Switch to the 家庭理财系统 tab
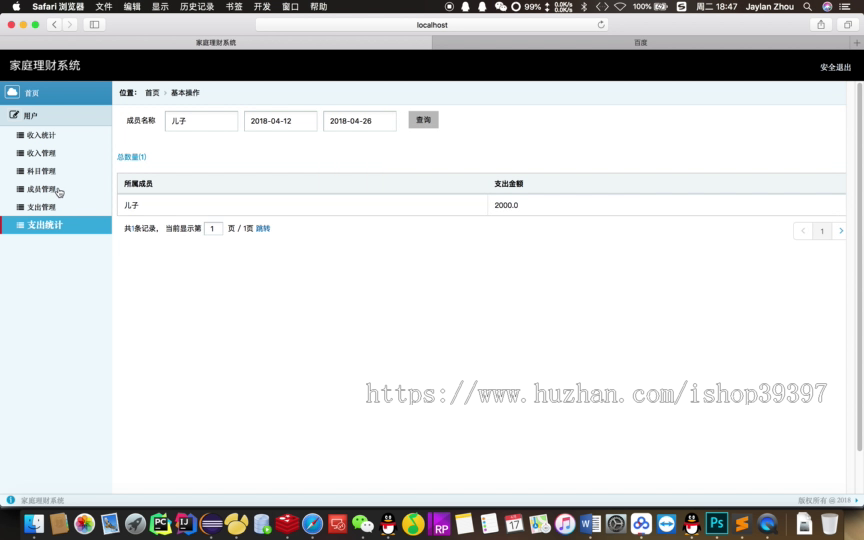Image resolution: width=864 pixels, height=540 pixels. [216, 42]
